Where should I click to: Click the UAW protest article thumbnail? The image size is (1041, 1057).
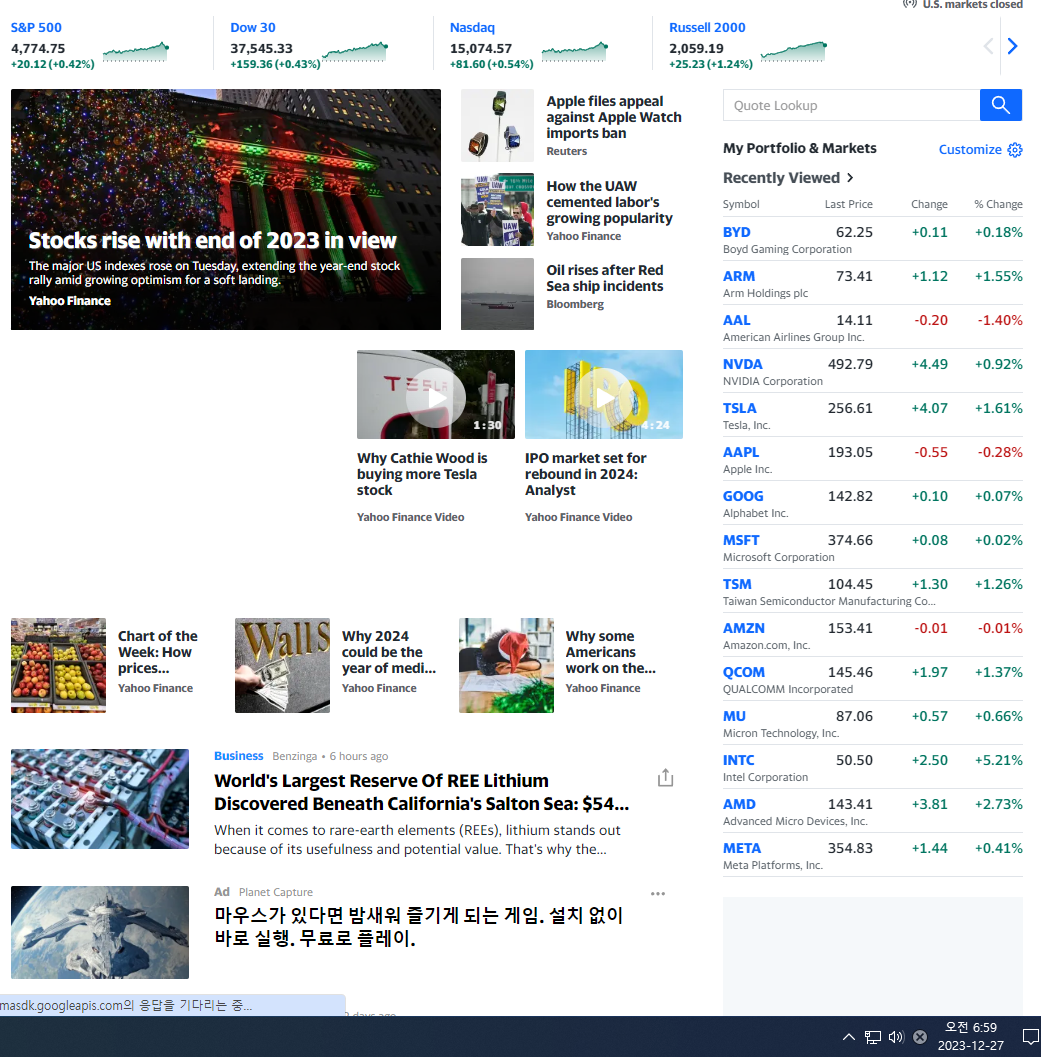click(x=498, y=210)
